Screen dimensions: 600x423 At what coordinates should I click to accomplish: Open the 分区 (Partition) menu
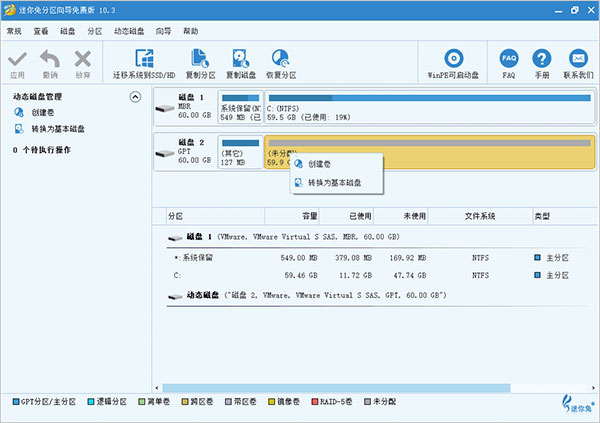[x=95, y=31]
